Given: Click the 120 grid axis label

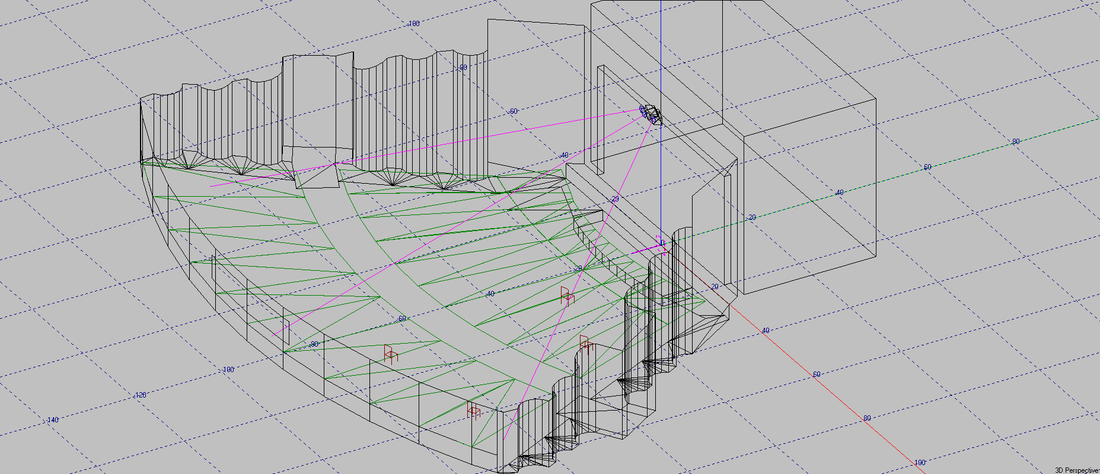Looking at the screenshot, I should point(140,395).
